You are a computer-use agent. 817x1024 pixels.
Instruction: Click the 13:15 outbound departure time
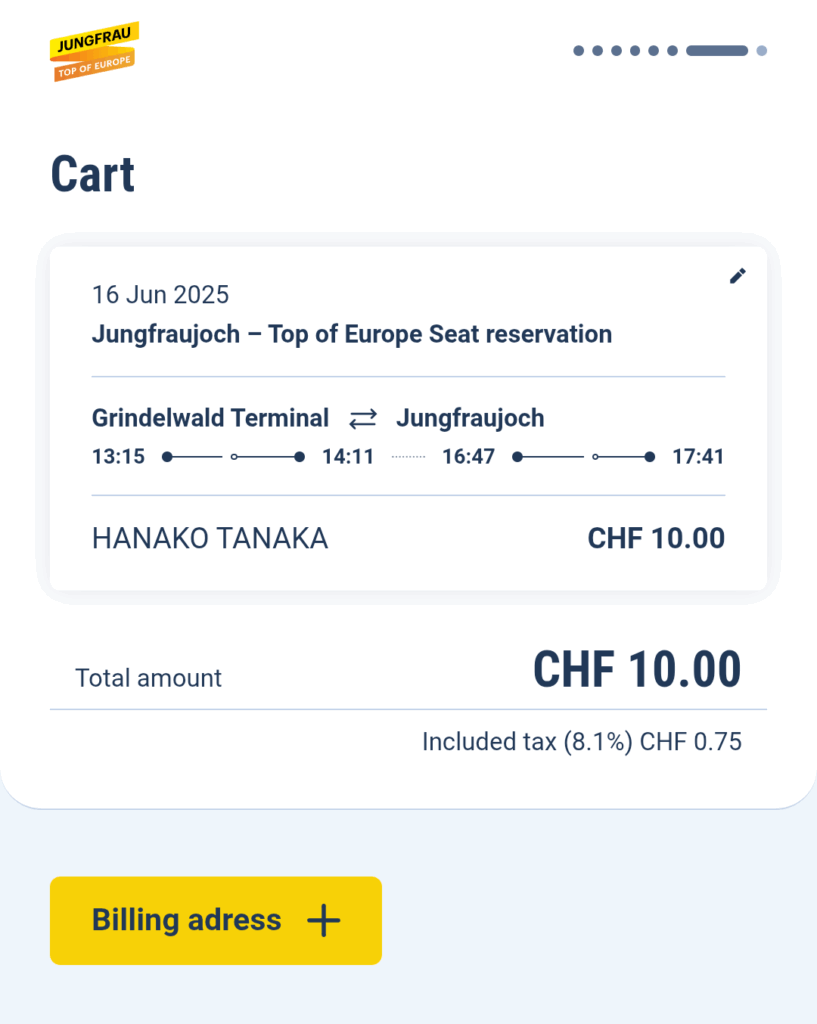click(x=118, y=456)
